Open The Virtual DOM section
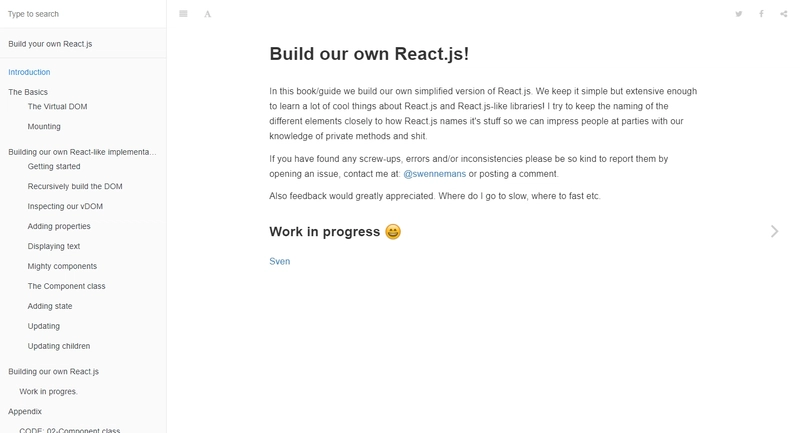Viewport: 800px width, 433px height. (57, 106)
